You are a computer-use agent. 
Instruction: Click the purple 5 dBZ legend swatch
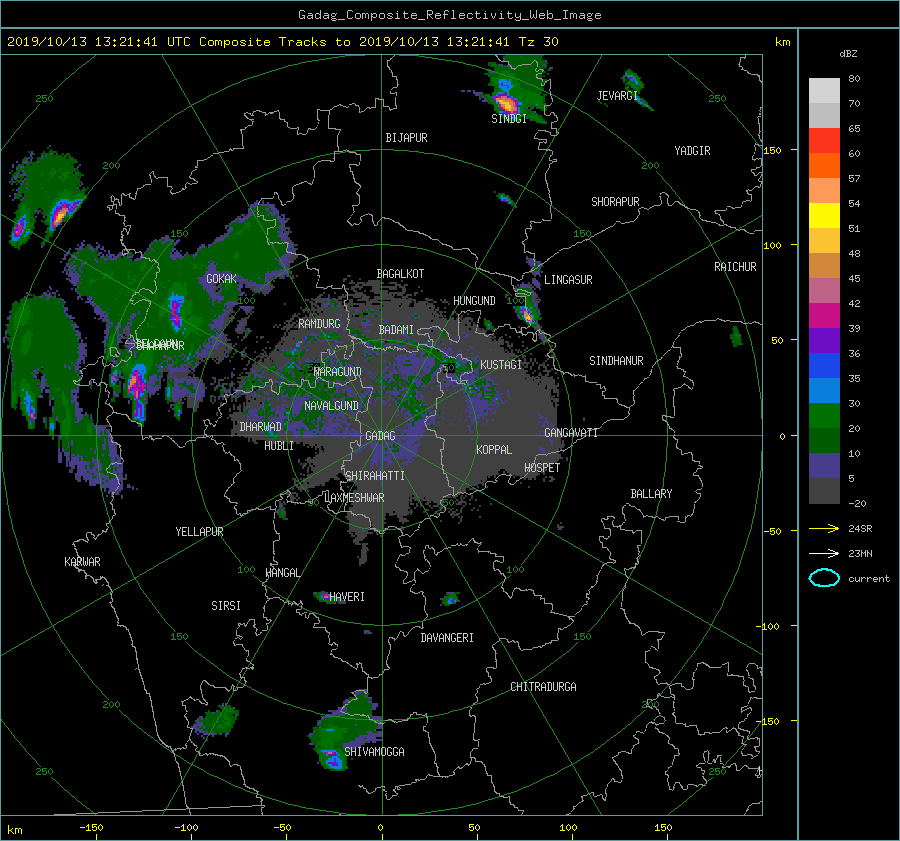pos(824,465)
